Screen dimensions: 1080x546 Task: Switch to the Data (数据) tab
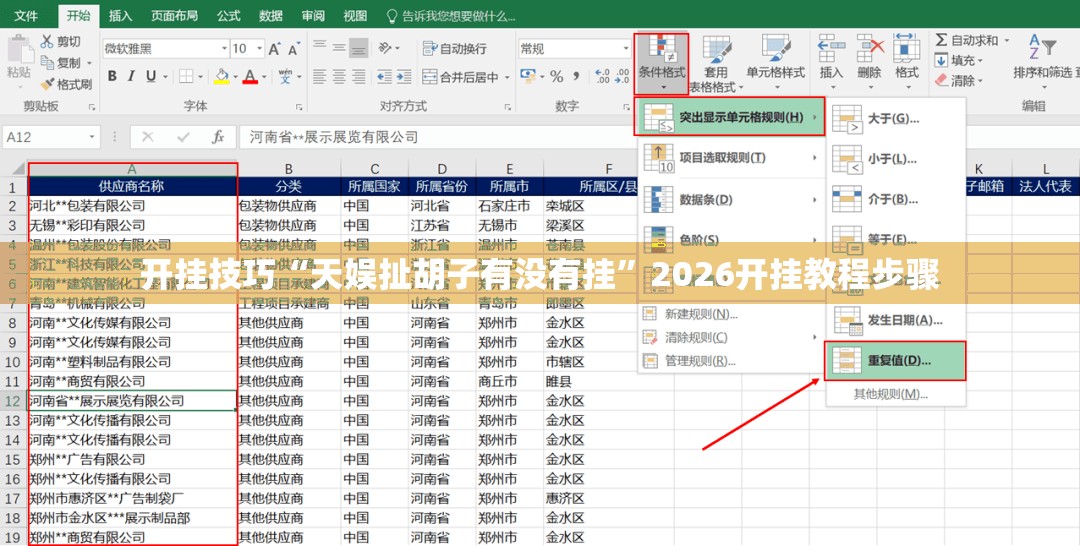(x=271, y=15)
